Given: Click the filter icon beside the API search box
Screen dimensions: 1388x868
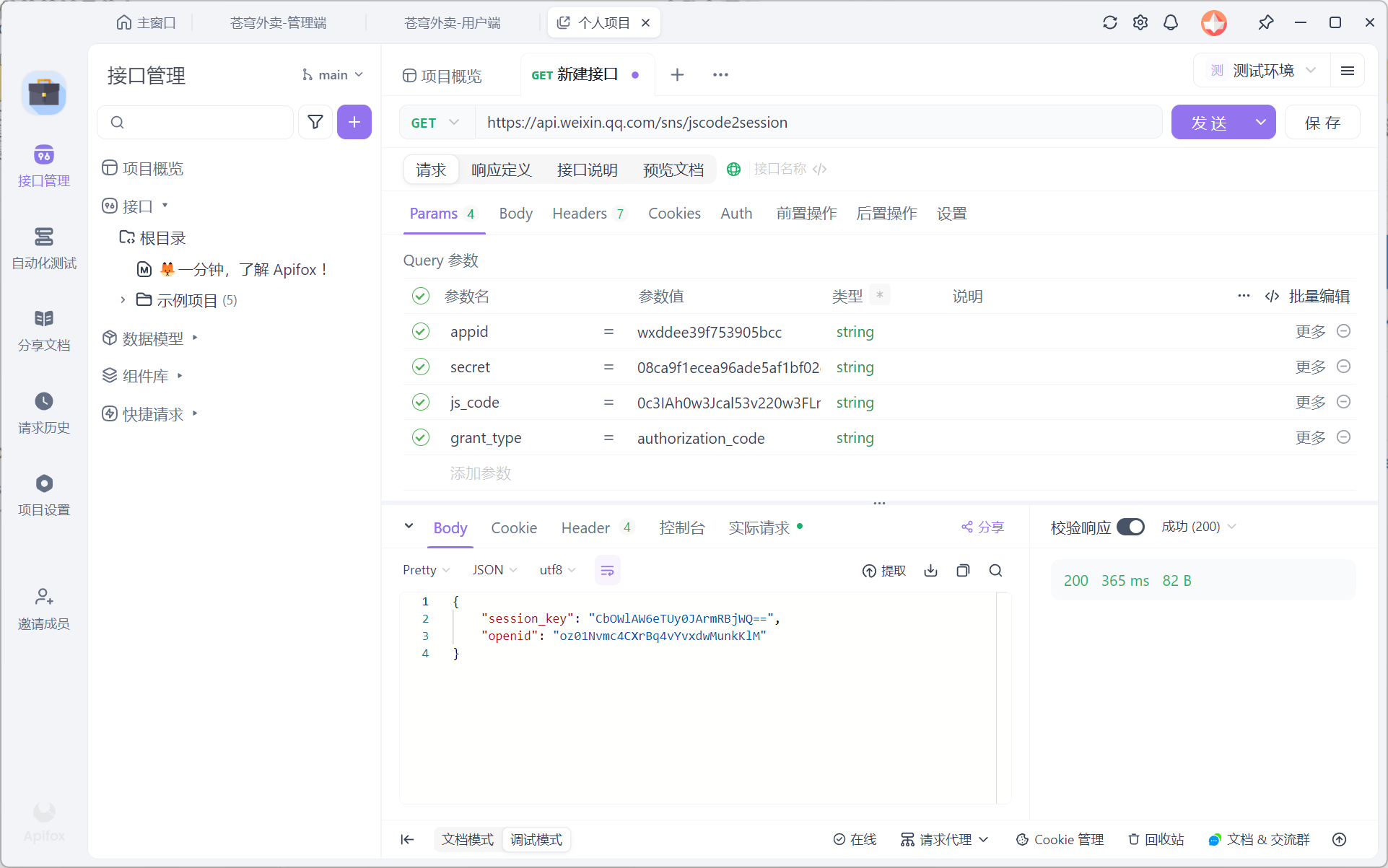Looking at the screenshot, I should (315, 122).
